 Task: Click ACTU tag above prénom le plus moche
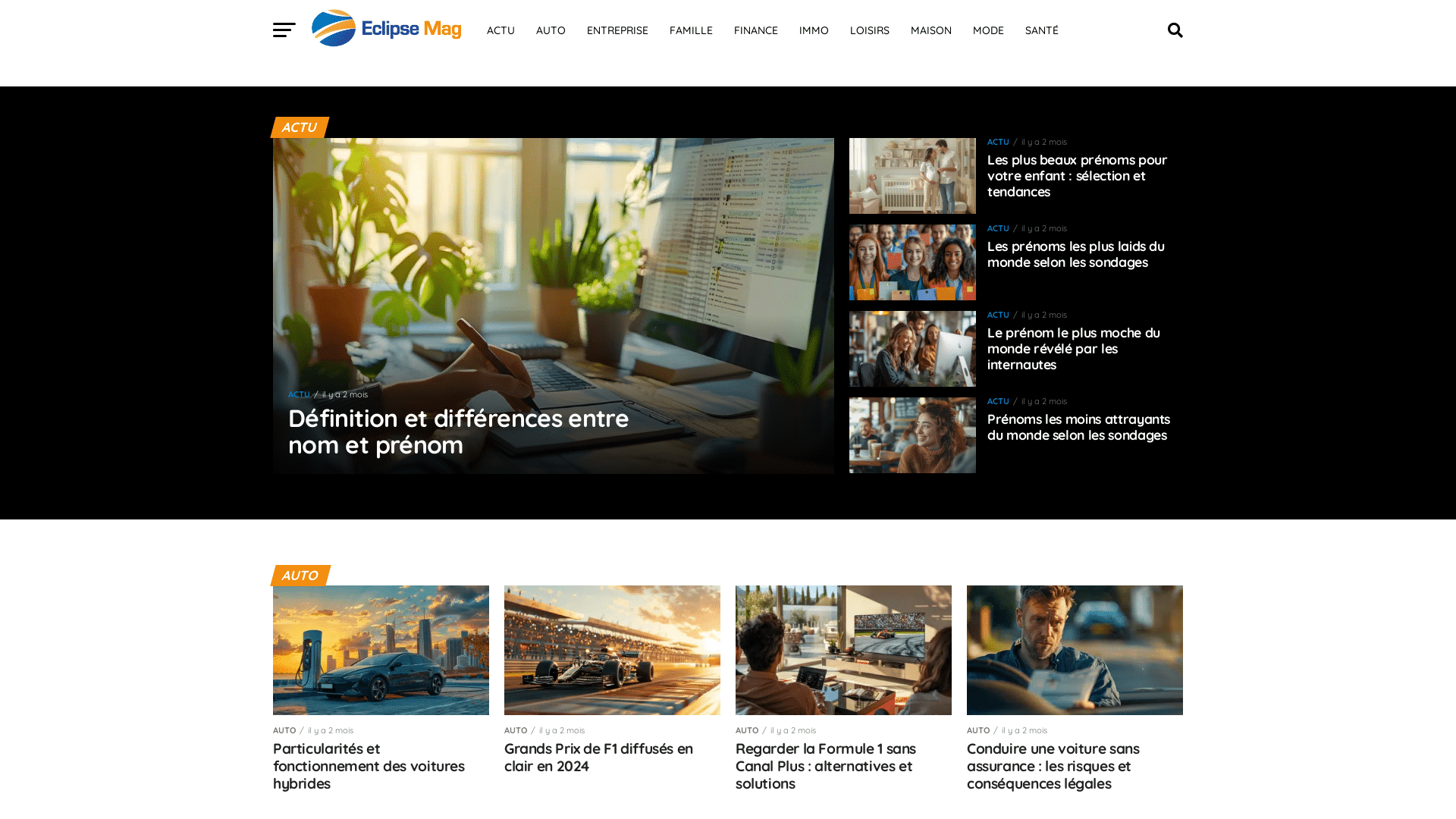[x=998, y=315]
